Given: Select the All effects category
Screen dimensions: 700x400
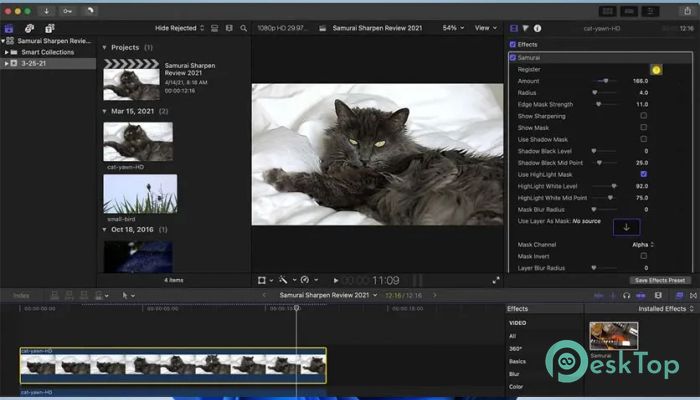Looking at the screenshot, I should click(x=512, y=336).
